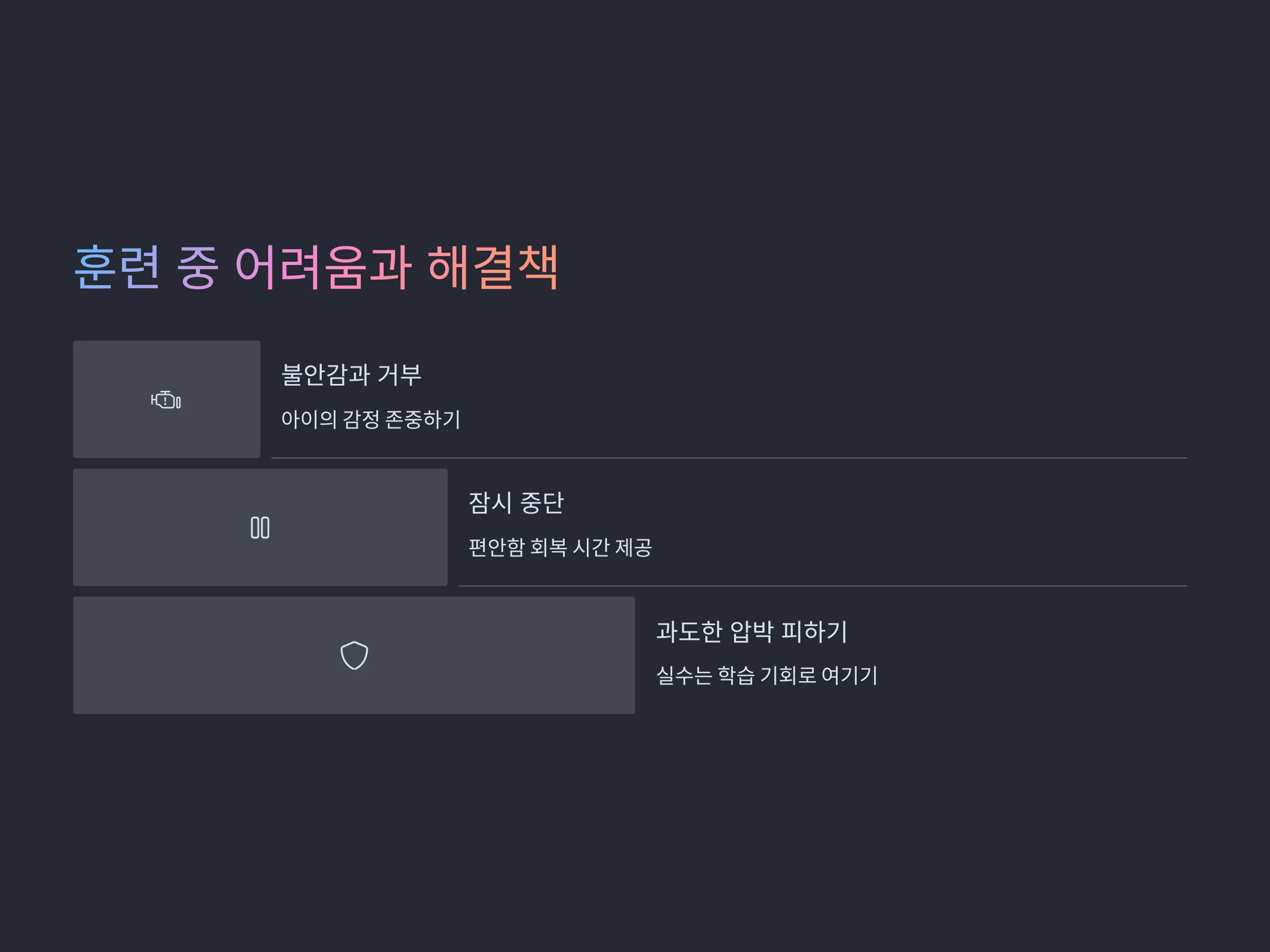Click the heading 불안감과 거부
The width and height of the screenshot is (1270, 952).
(351, 374)
